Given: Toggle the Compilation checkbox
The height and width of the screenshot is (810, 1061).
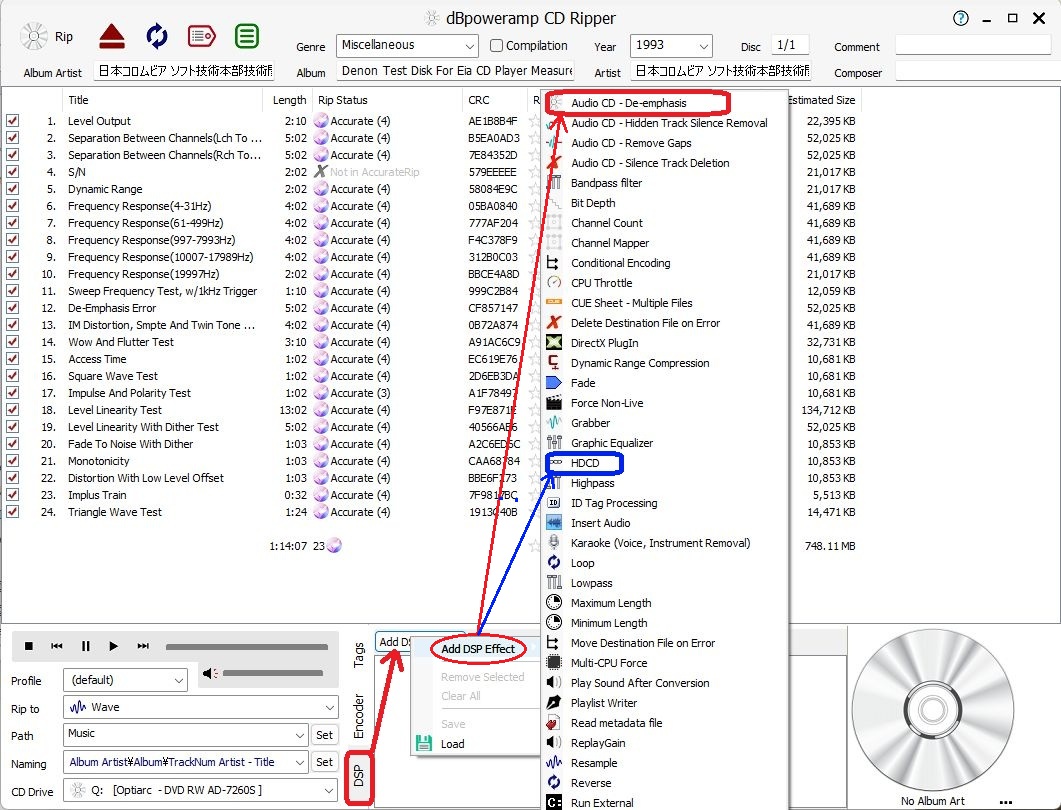Looking at the screenshot, I should tap(497, 46).
